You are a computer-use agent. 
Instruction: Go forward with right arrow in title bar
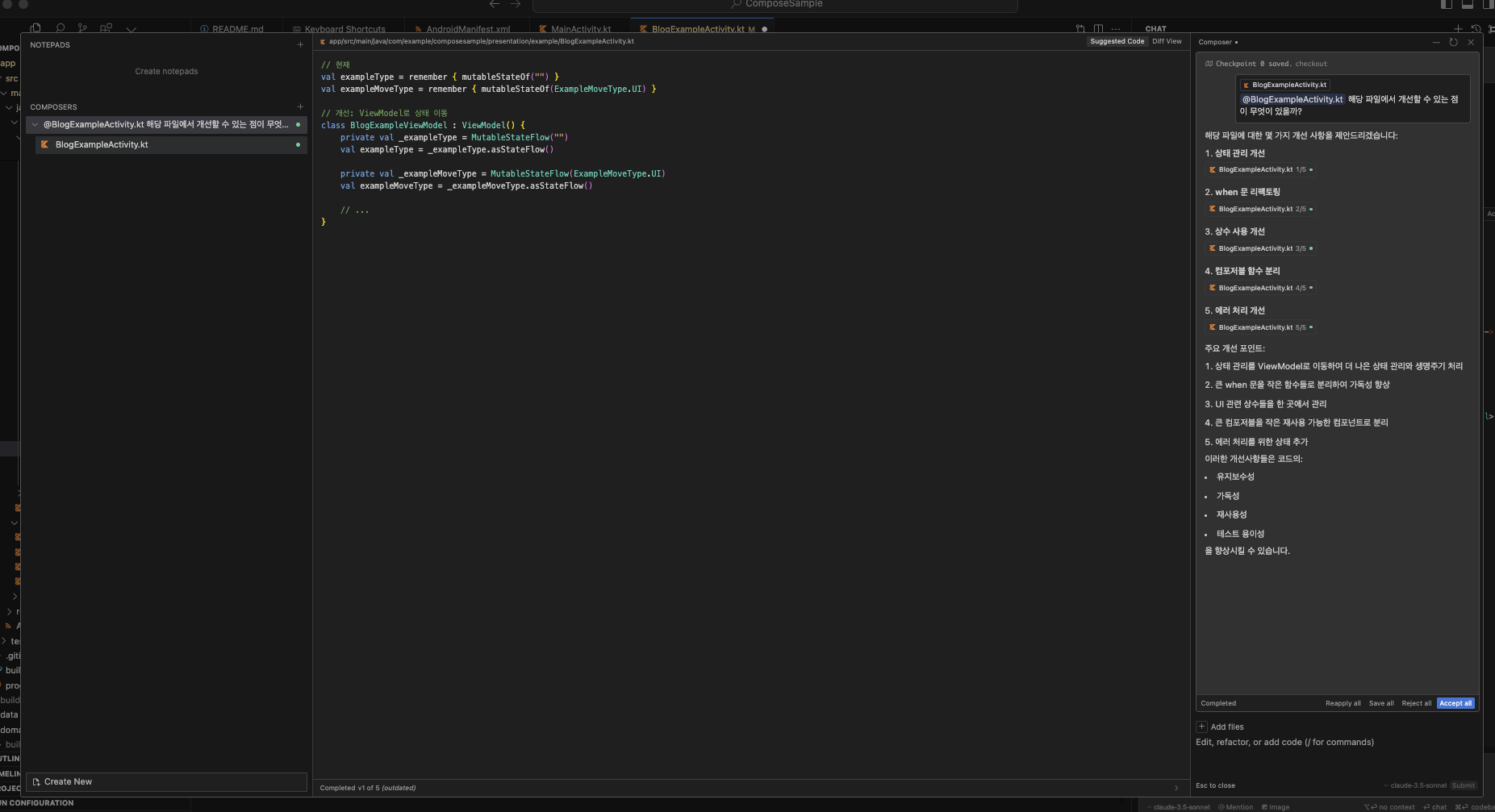516,4
